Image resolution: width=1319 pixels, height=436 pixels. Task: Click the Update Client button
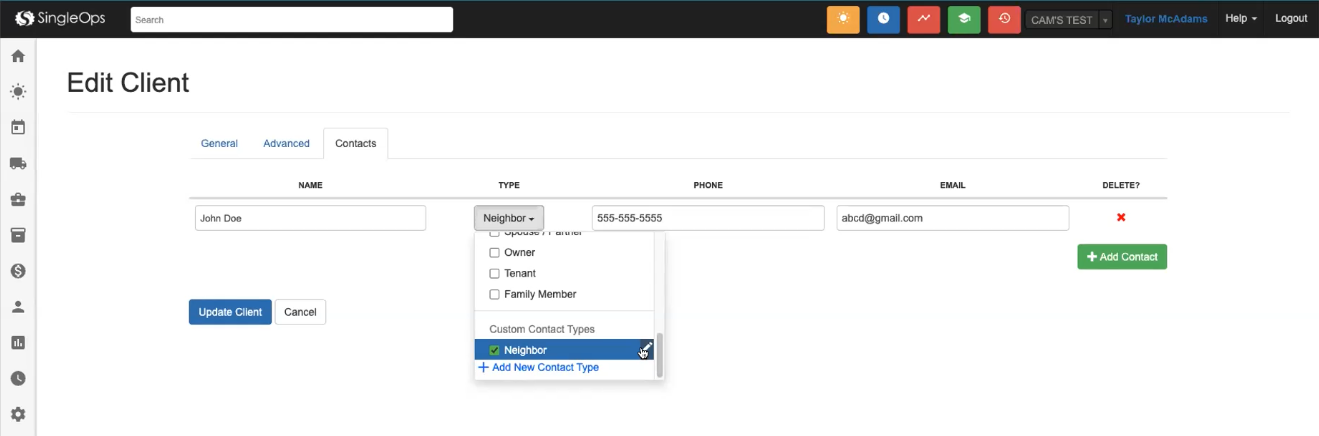230,312
